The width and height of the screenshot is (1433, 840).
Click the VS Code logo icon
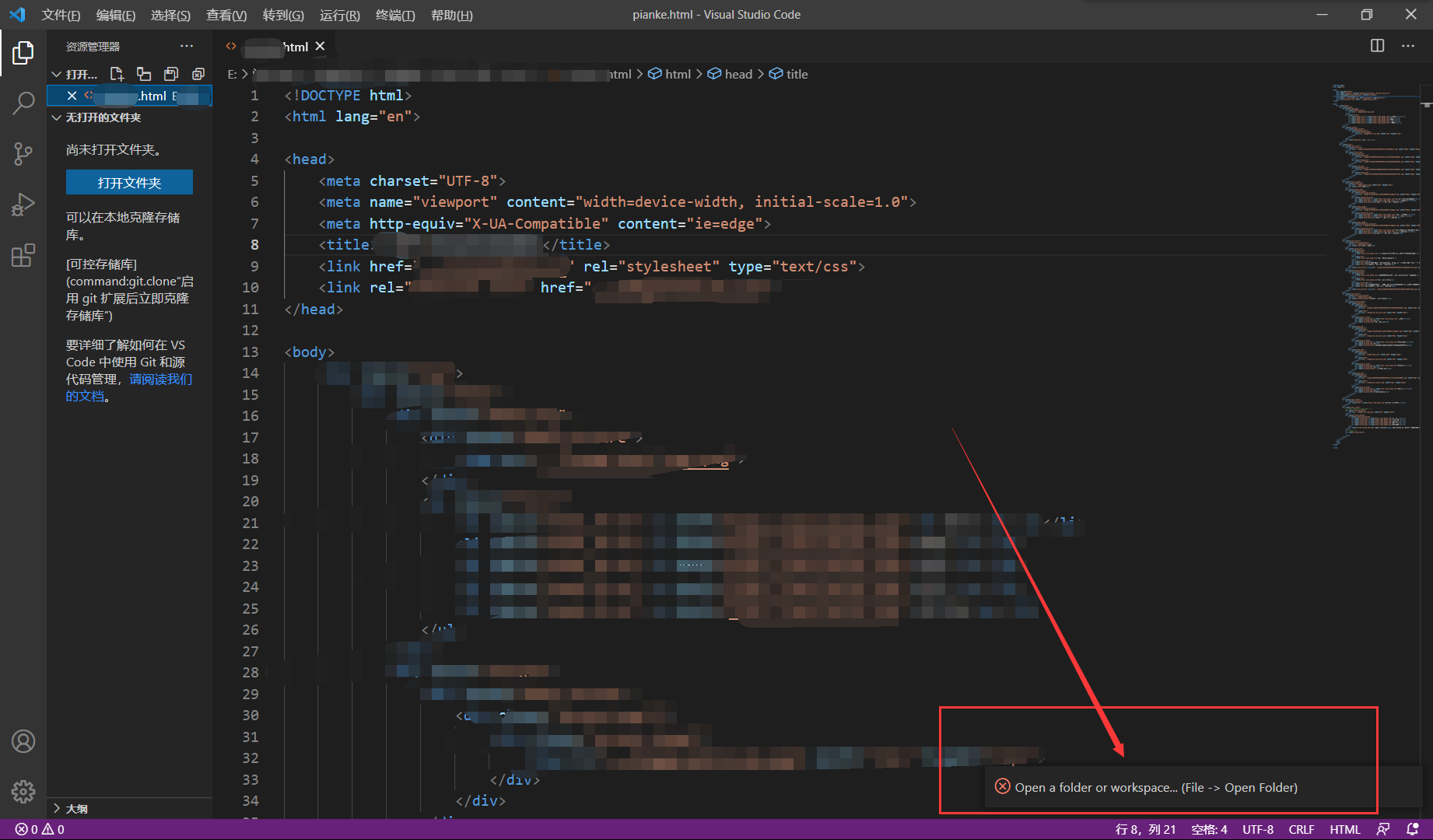pos(17,15)
